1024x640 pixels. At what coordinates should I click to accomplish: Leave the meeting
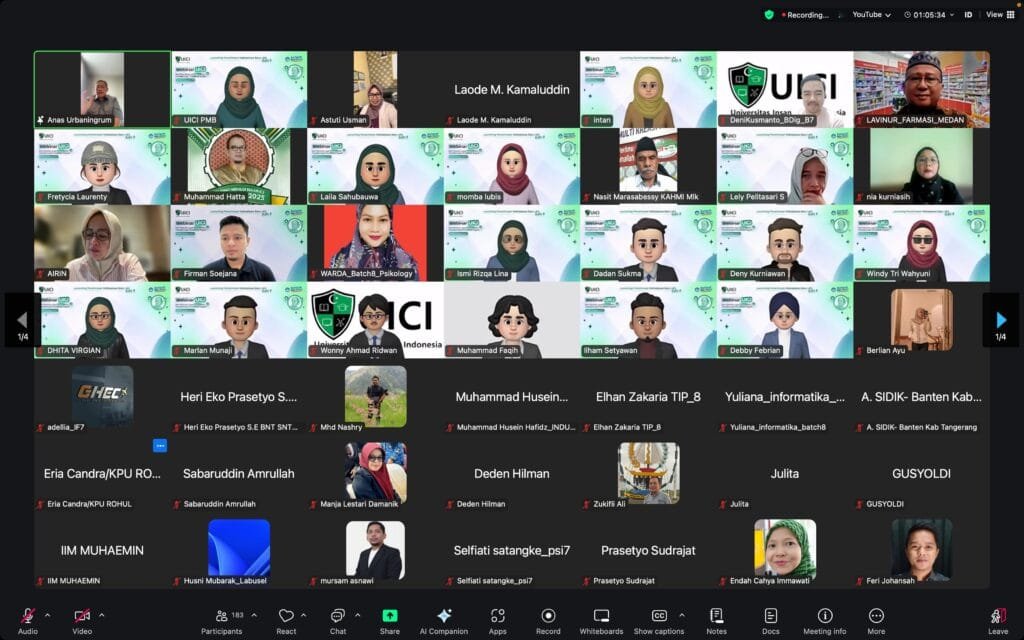point(997,620)
